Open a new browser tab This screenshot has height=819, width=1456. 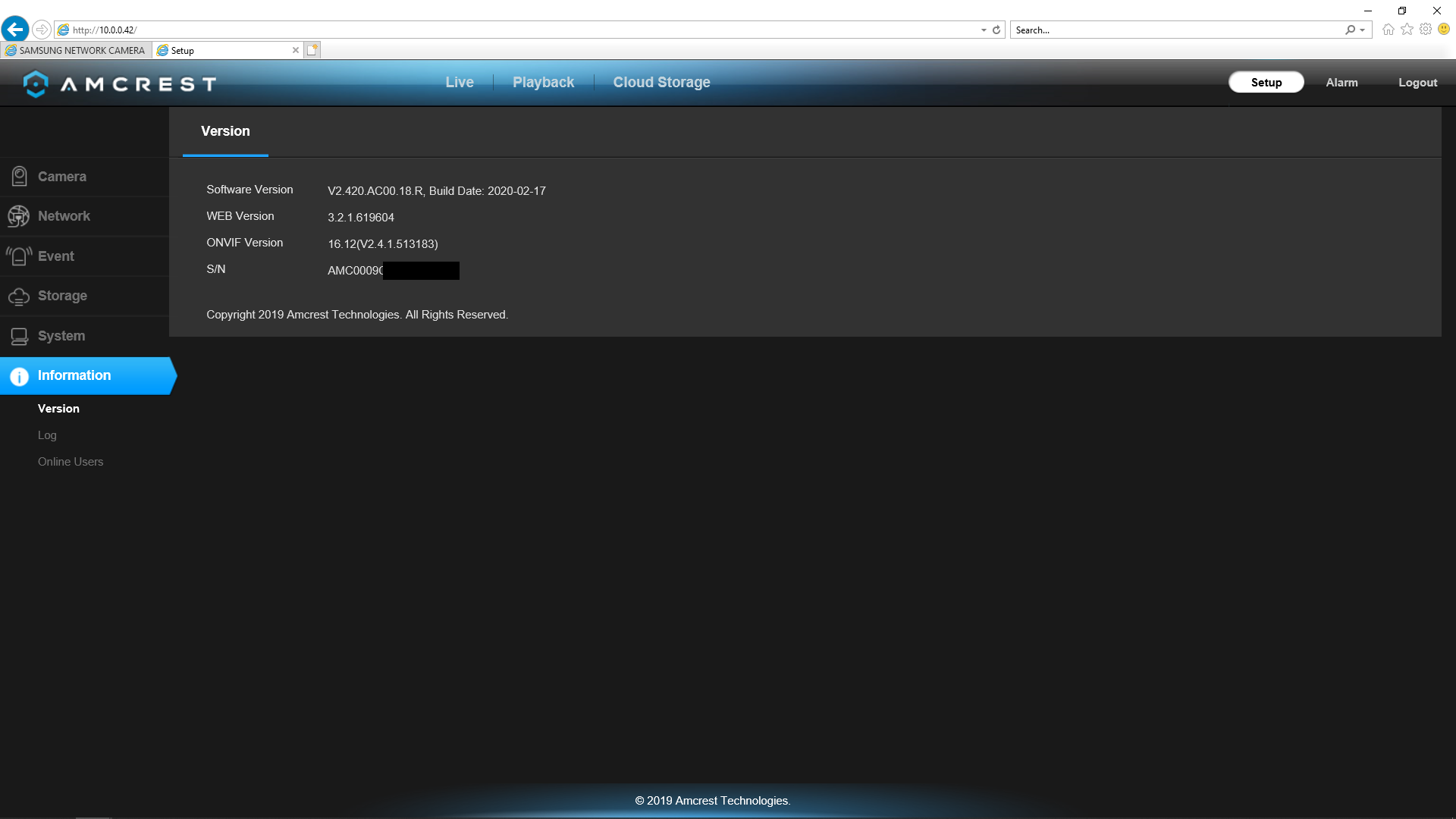pyautogui.click(x=312, y=50)
